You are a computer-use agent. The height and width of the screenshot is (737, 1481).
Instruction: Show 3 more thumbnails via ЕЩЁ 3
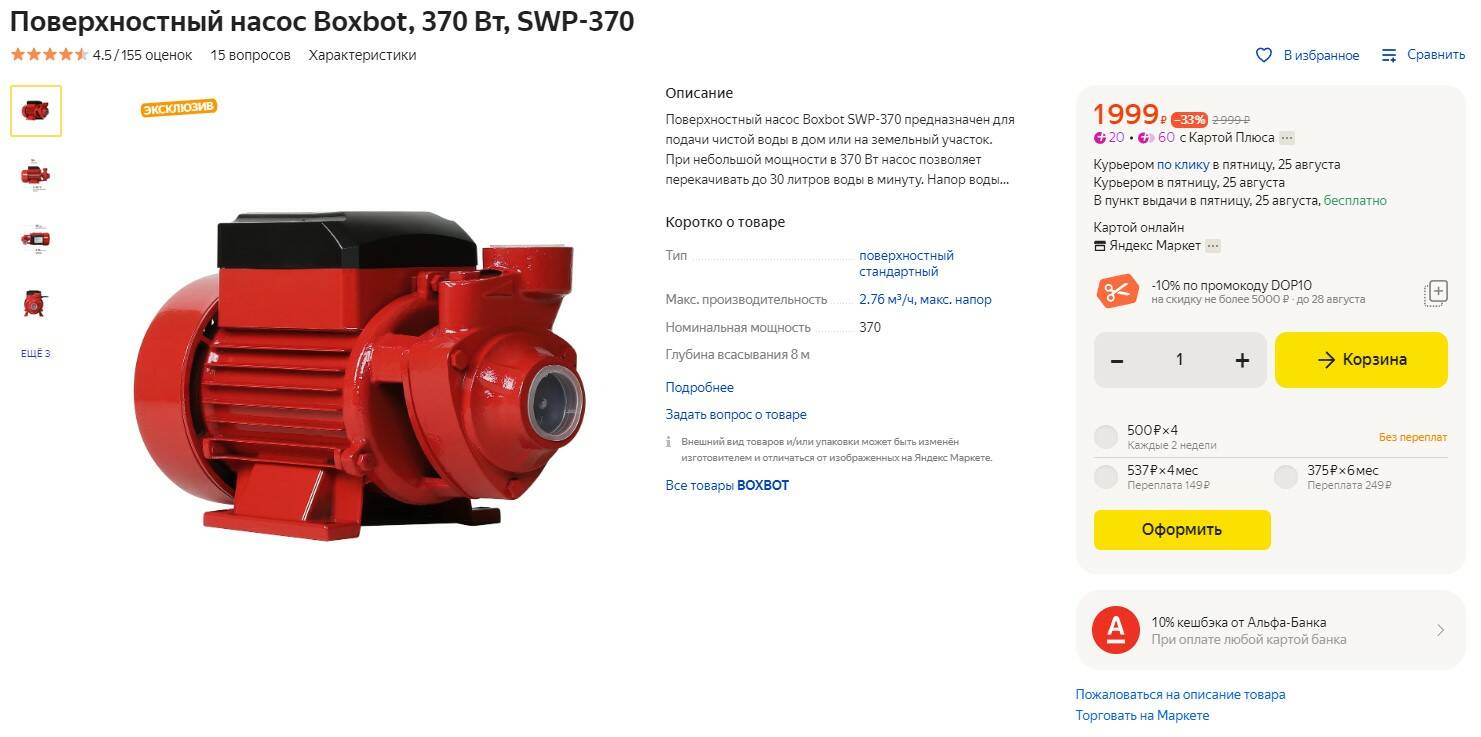point(36,354)
